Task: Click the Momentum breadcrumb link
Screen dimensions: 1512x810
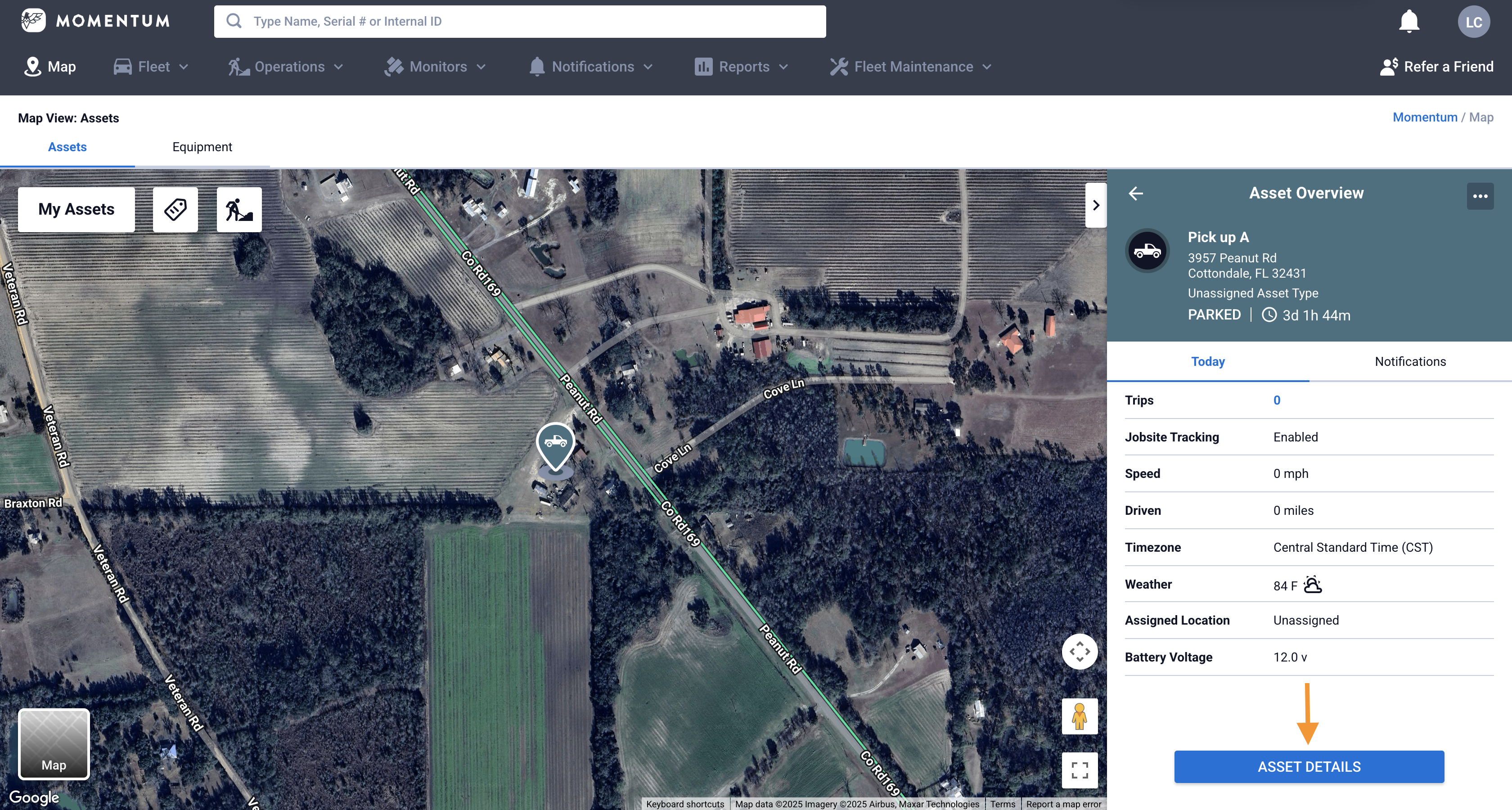Action: (1425, 117)
